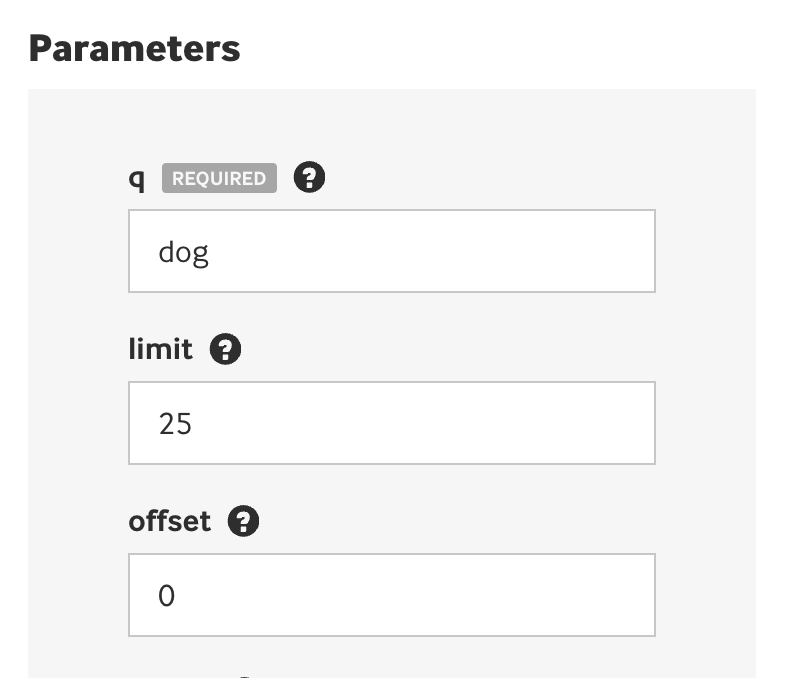Select the offset input field
The image size is (786, 678).
[x=391, y=595]
